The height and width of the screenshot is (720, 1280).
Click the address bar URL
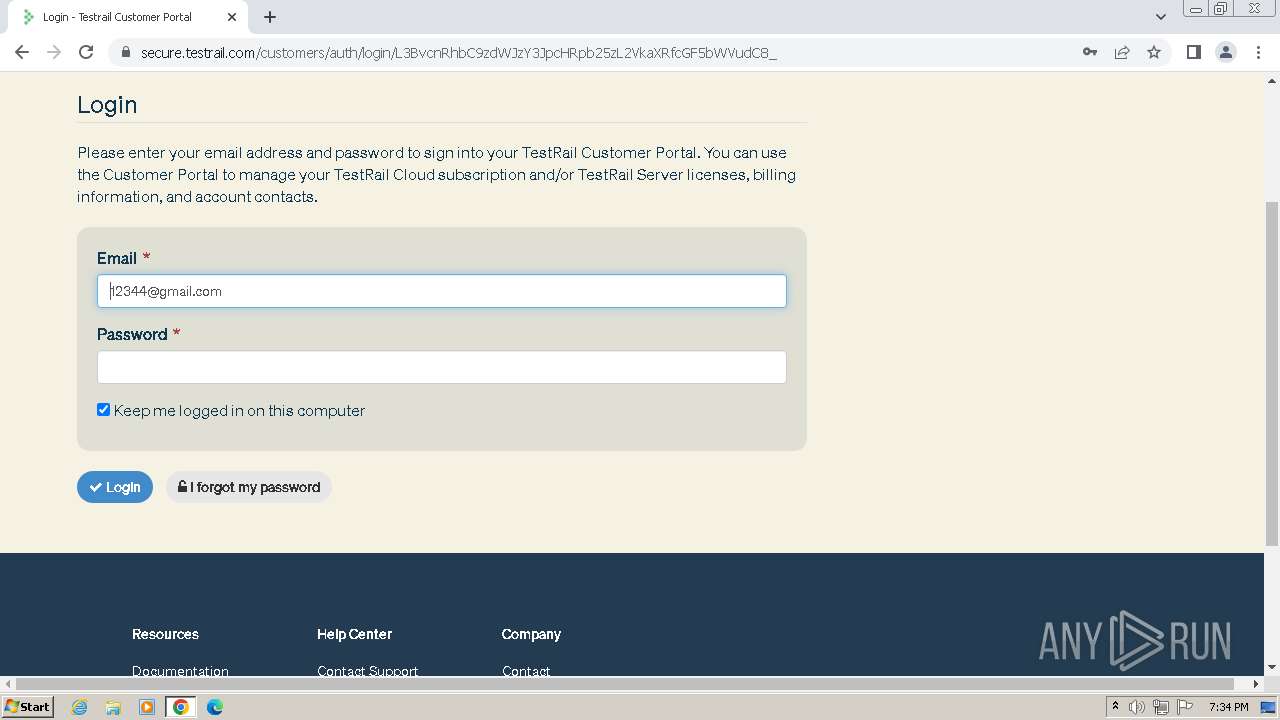coord(459,52)
